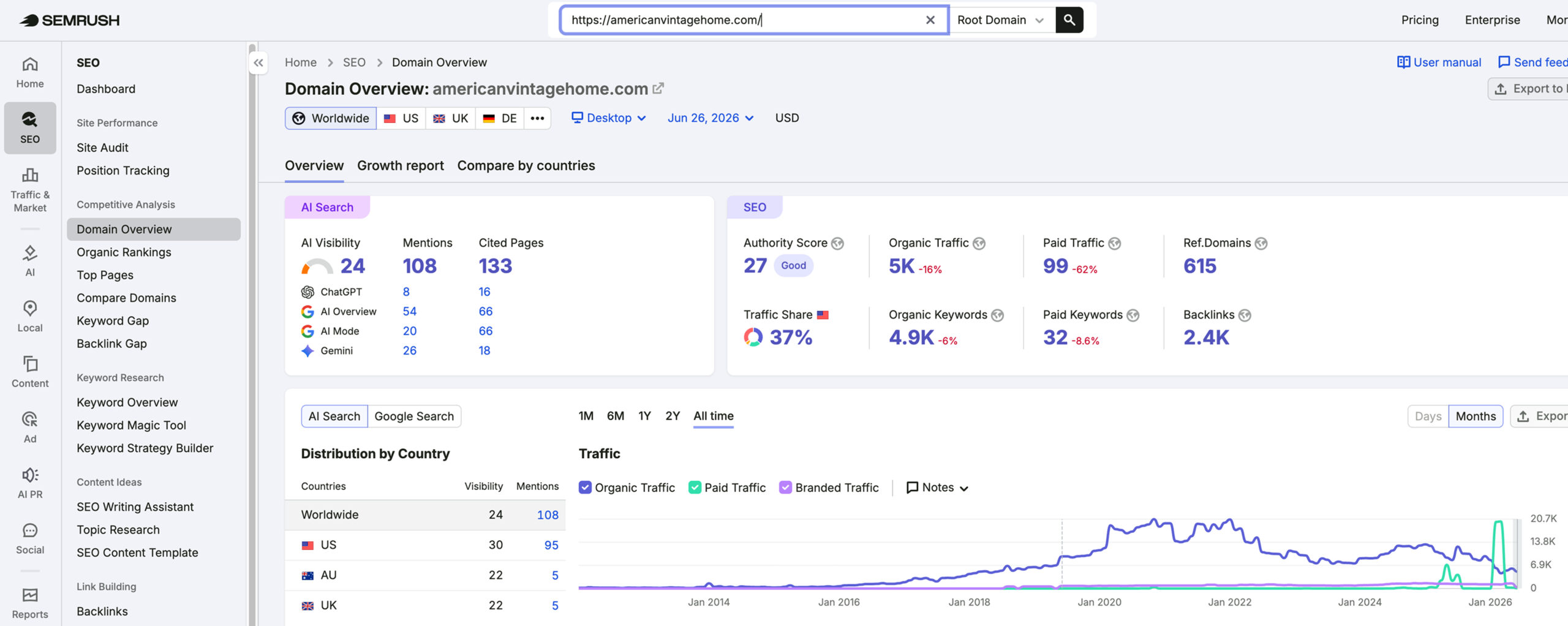The height and width of the screenshot is (626, 1568).
Task: Open the Ad sidebar section
Action: coord(30,428)
